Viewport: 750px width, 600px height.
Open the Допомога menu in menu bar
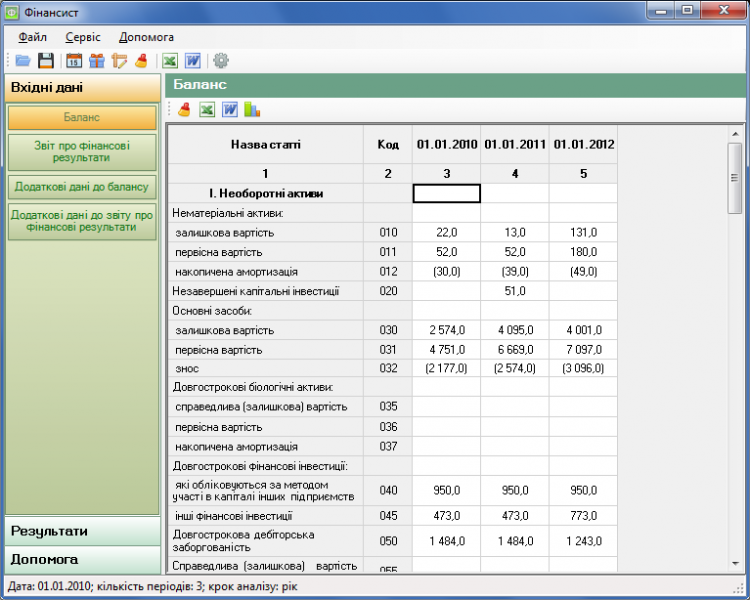point(146,37)
